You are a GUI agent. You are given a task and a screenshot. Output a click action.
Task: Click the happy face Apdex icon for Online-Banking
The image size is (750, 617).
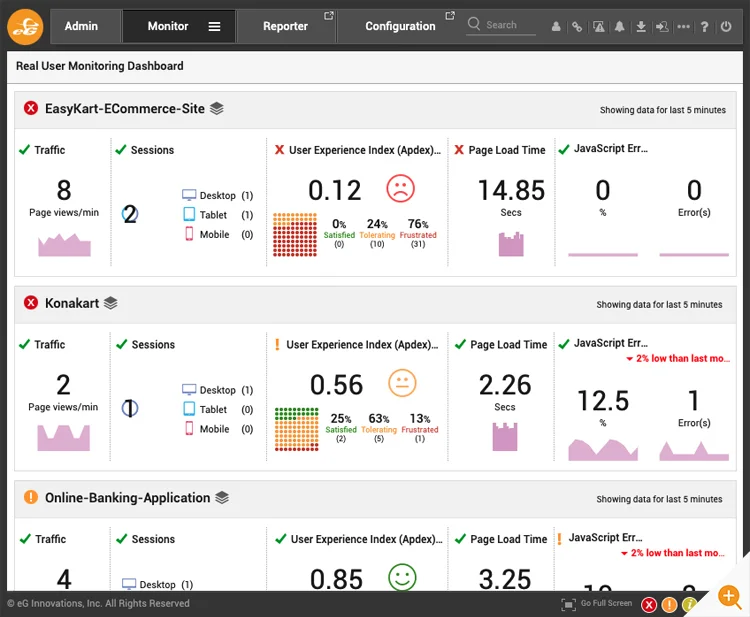coord(402,576)
